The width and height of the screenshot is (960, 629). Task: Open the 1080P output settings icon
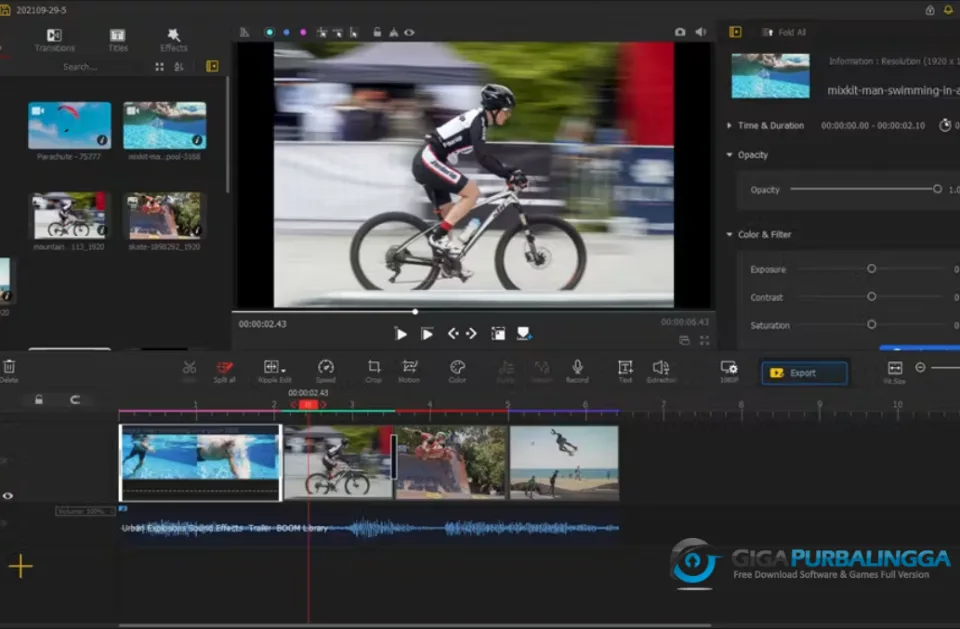[x=729, y=371]
